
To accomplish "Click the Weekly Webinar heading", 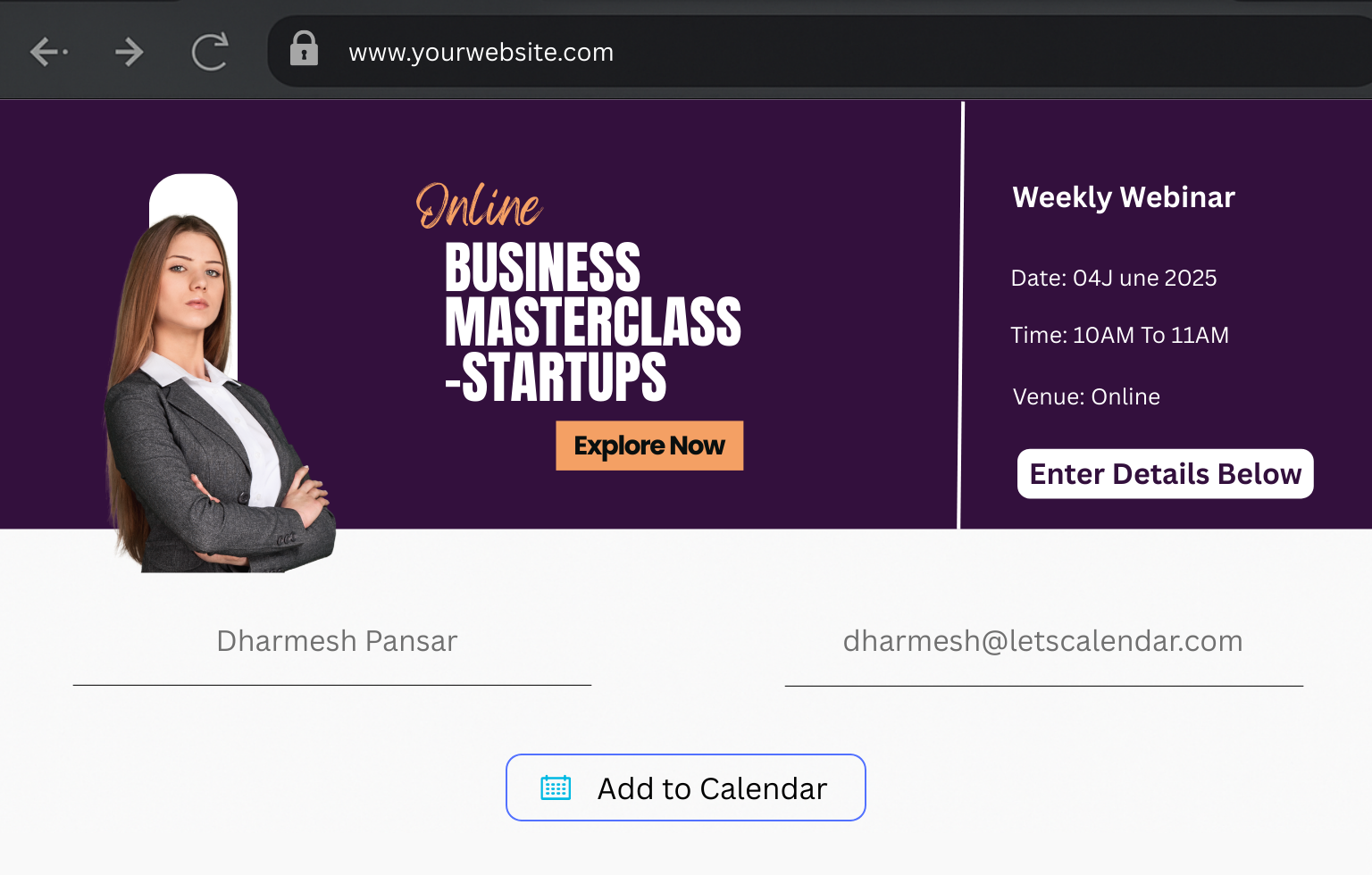I will click(1123, 197).
